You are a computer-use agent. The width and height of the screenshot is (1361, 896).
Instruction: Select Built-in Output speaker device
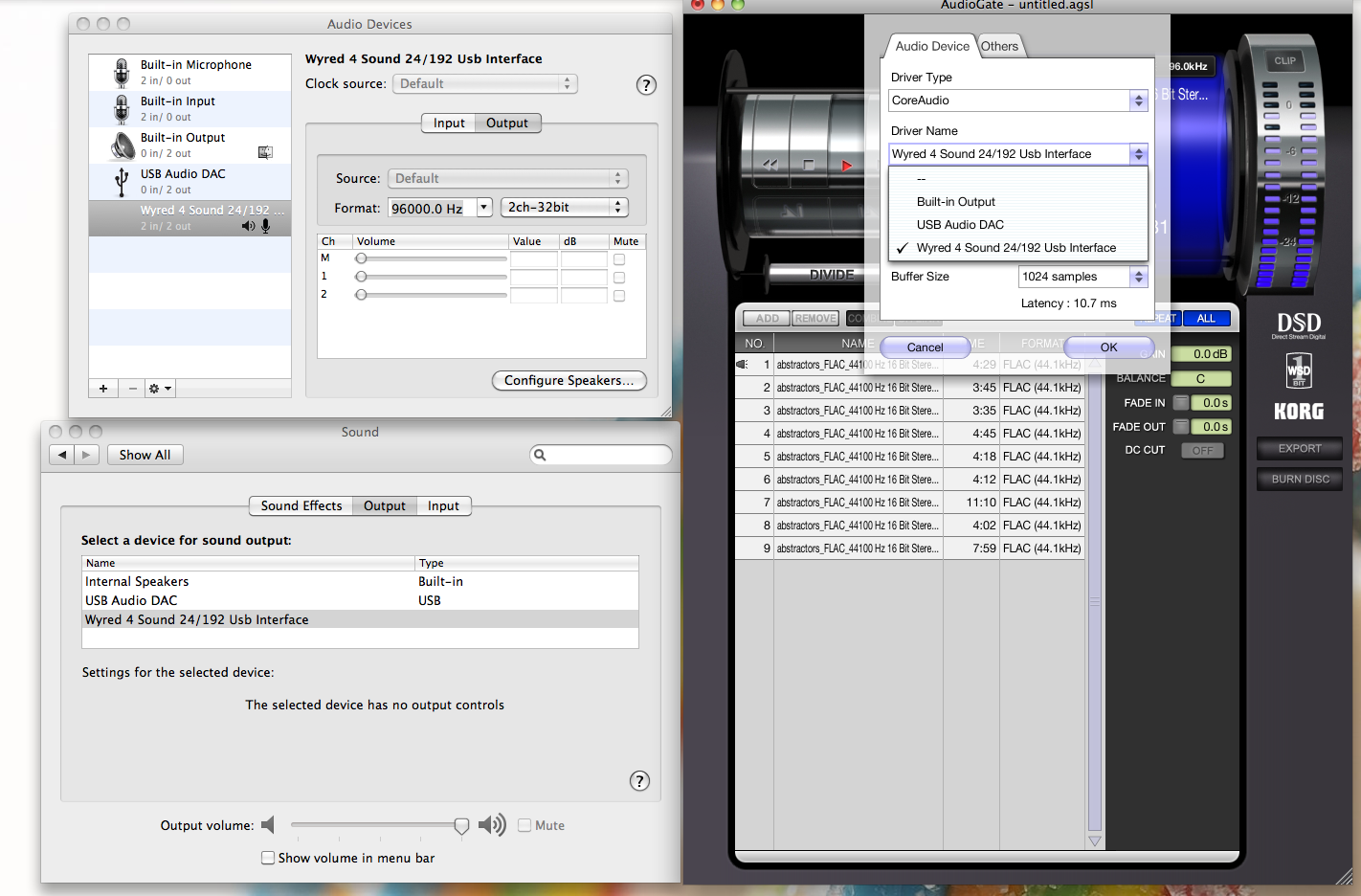(x=190, y=146)
